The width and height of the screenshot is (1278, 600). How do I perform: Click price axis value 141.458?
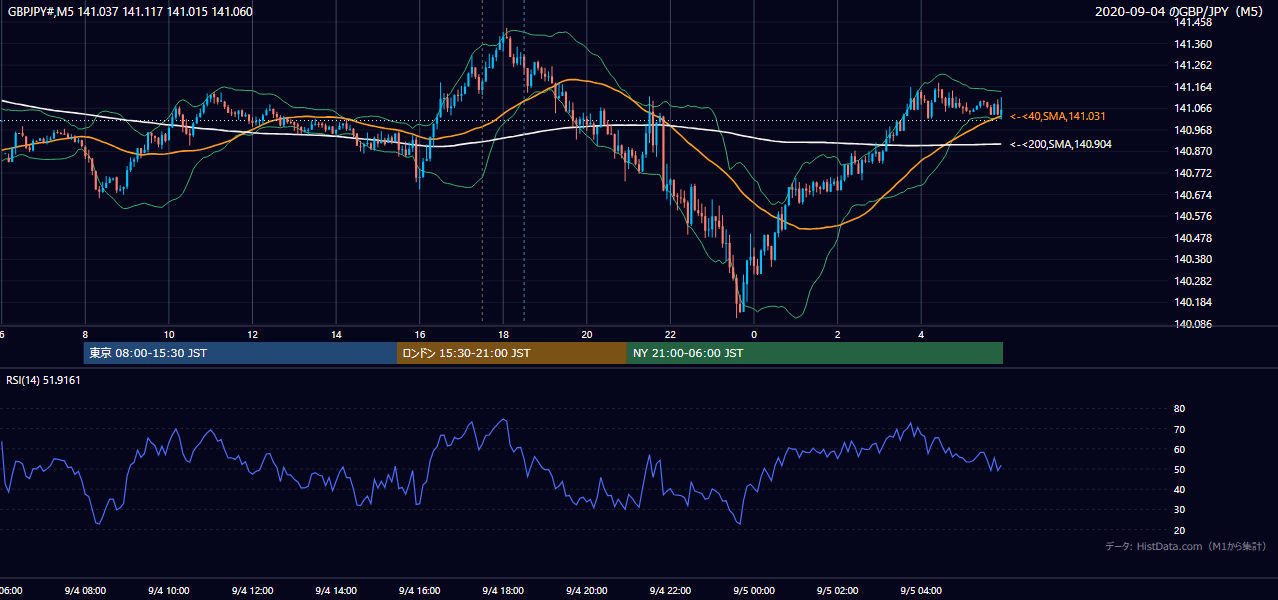click(1194, 22)
